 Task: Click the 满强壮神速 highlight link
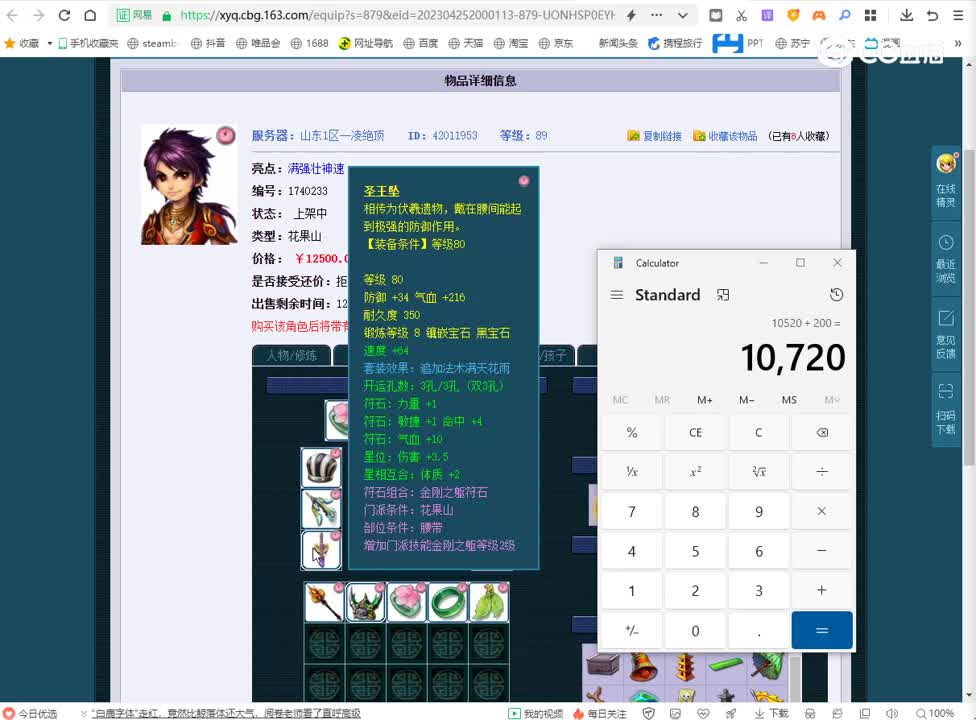coord(316,169)
